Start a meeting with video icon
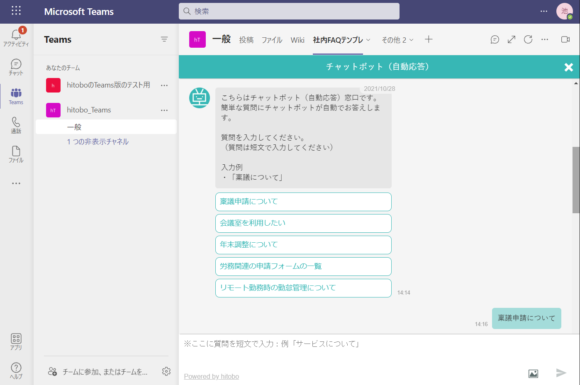Screen dimensions: 580x385 [x=565, y=39]
